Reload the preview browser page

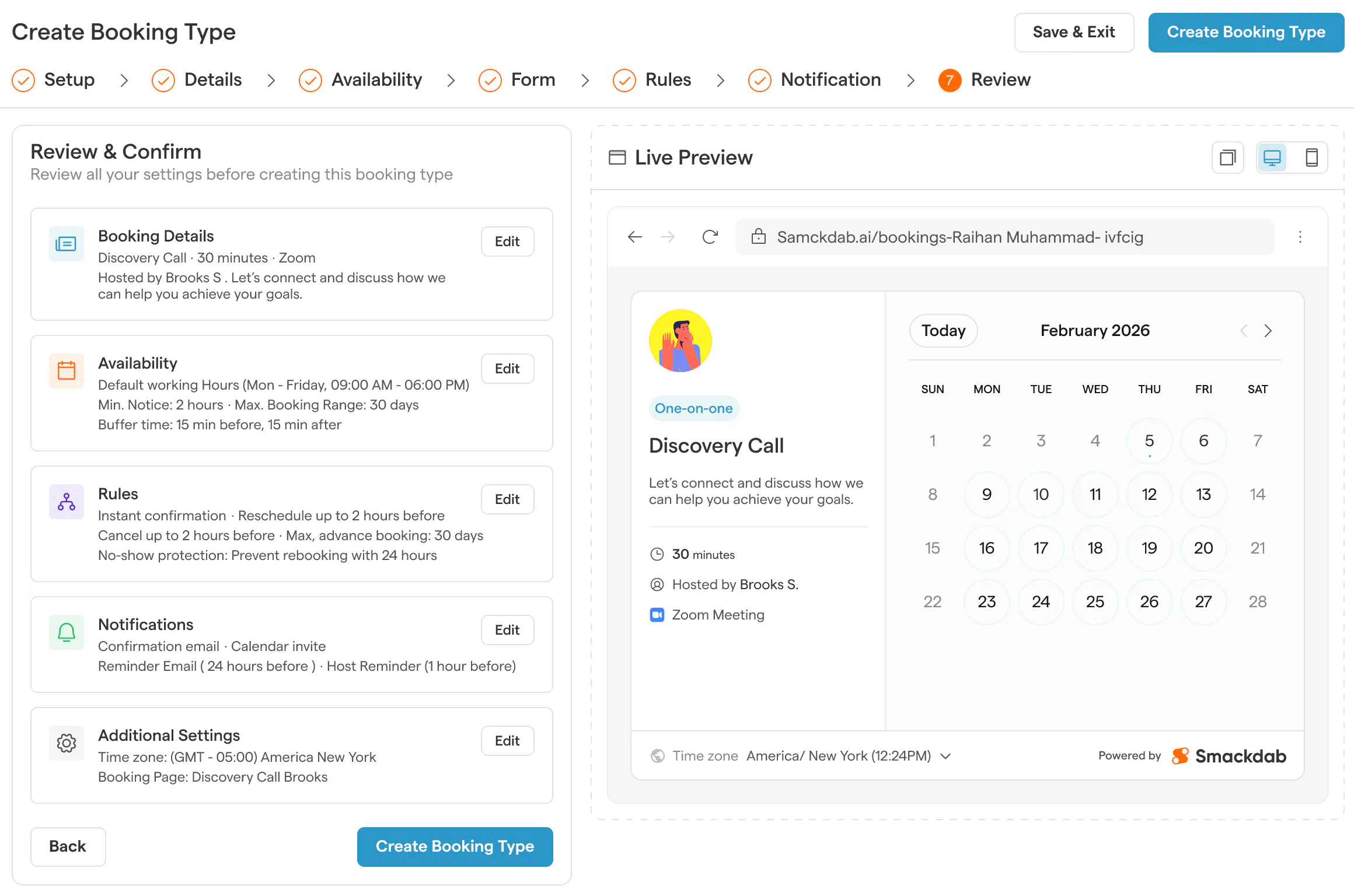click(710, 237)
